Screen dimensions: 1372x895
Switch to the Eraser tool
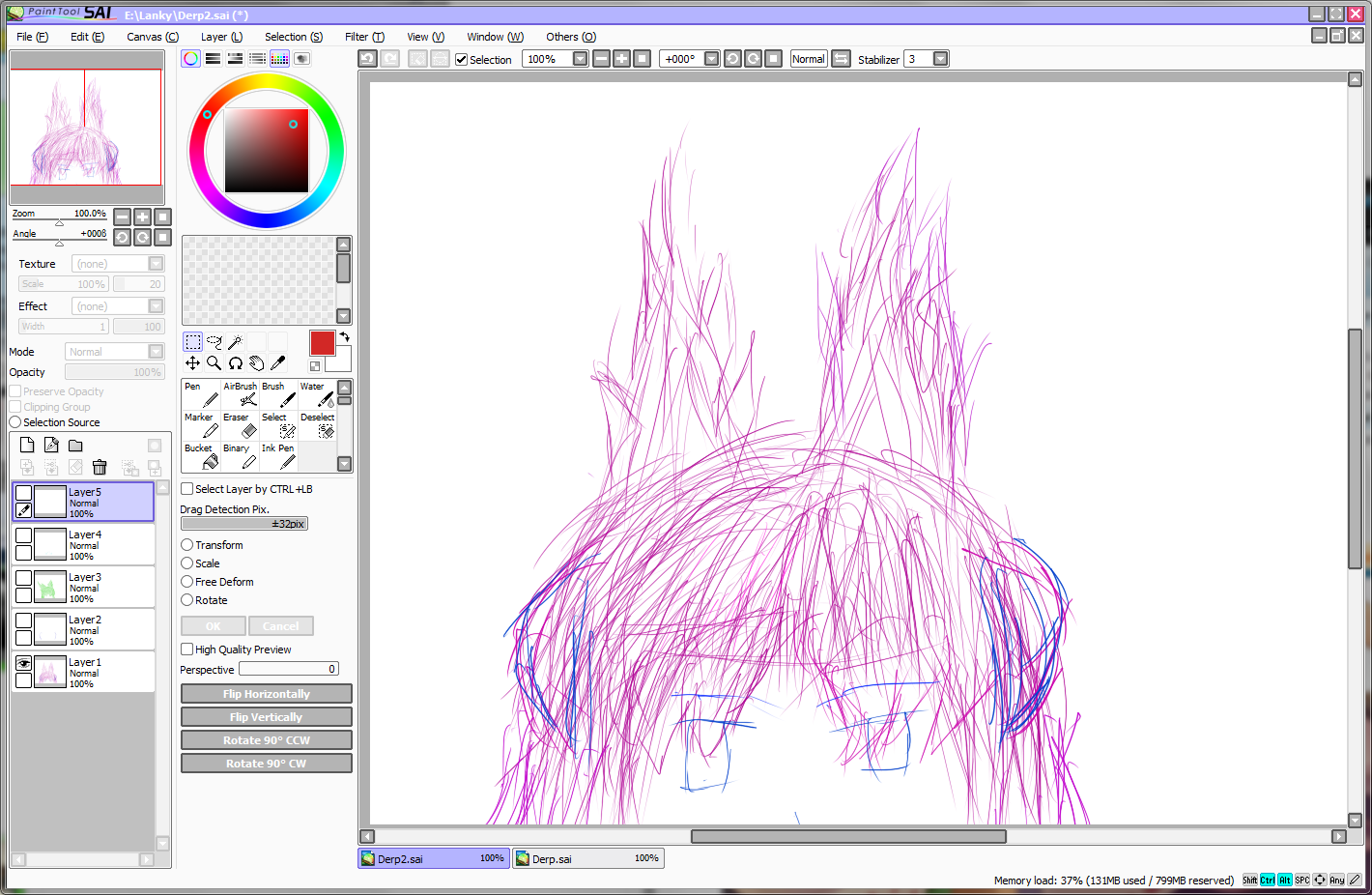click(240, 425)
